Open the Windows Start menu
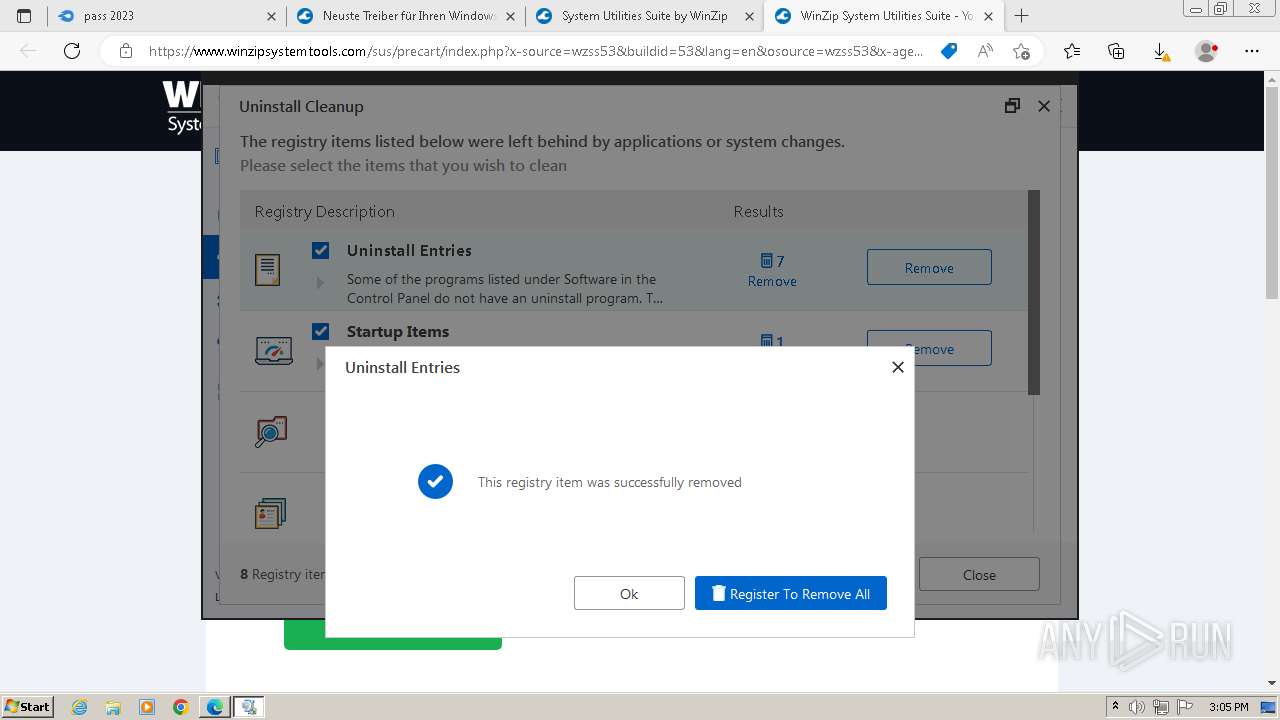Viewport: 1280px width, 720px height. coord(27,706)
